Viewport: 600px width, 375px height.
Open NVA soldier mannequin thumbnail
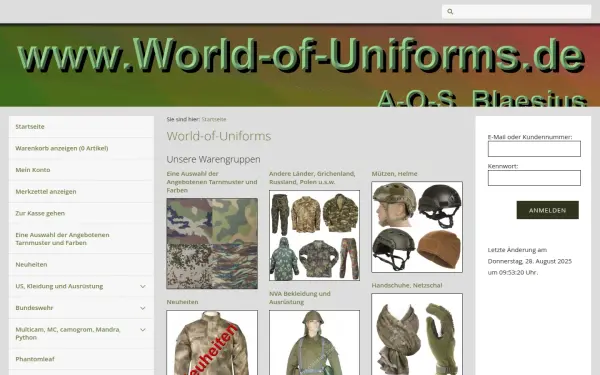click(x=314, y=342)
